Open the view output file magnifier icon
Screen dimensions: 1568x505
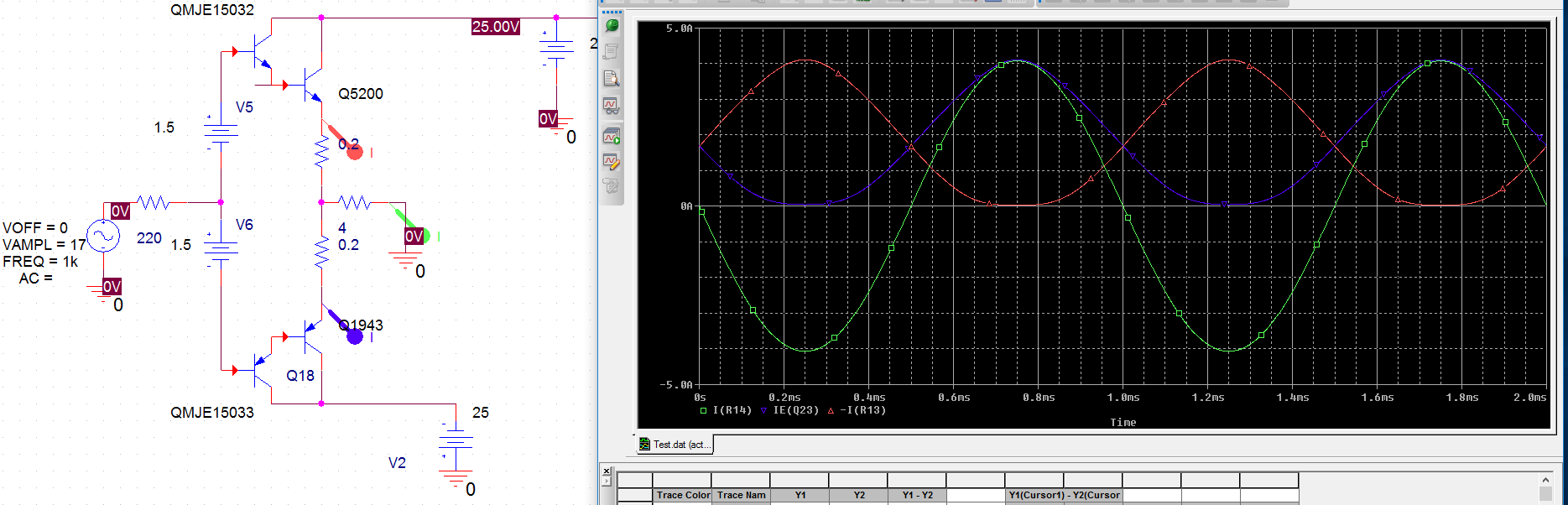coord(612,79)
